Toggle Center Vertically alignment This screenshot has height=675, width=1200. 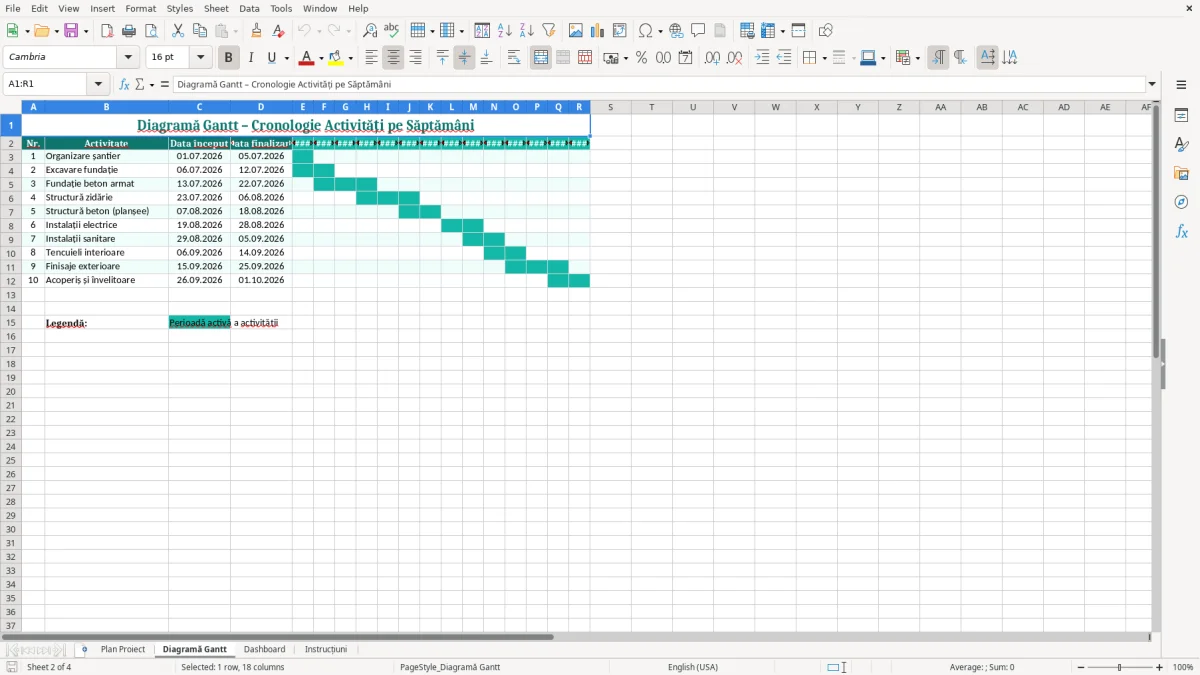click(x=464, y=58)
